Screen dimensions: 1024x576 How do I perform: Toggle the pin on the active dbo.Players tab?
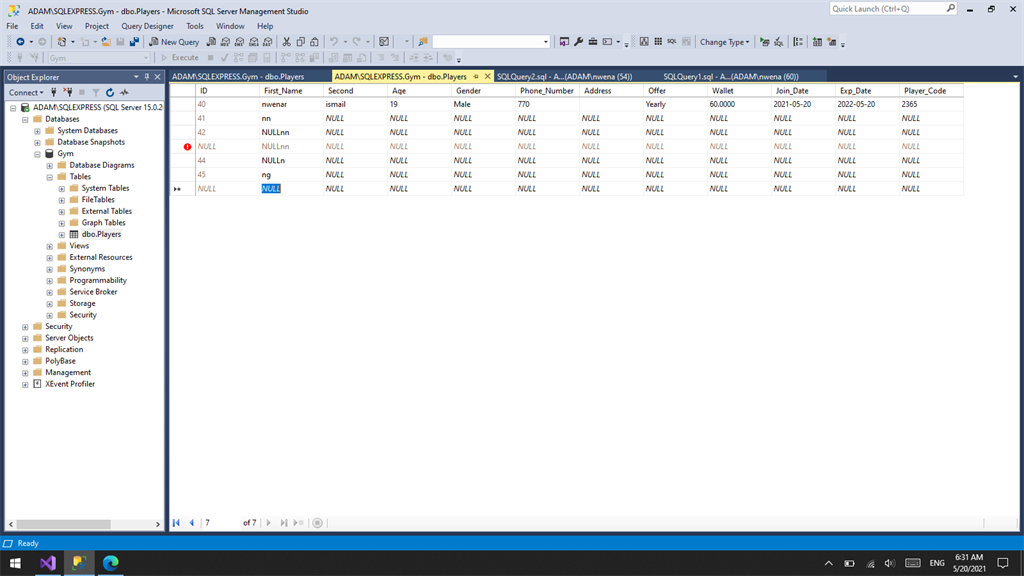475,76
